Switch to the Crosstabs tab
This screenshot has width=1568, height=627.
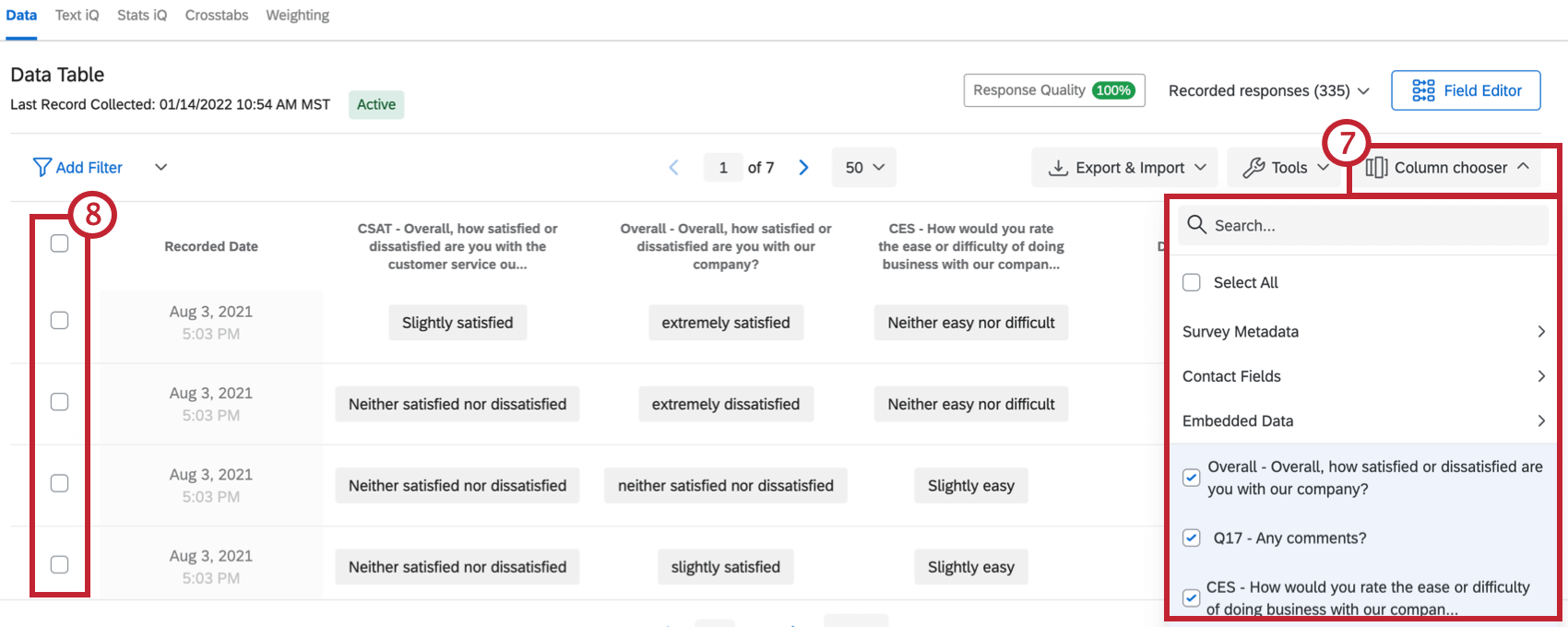(x=217, y=16)
